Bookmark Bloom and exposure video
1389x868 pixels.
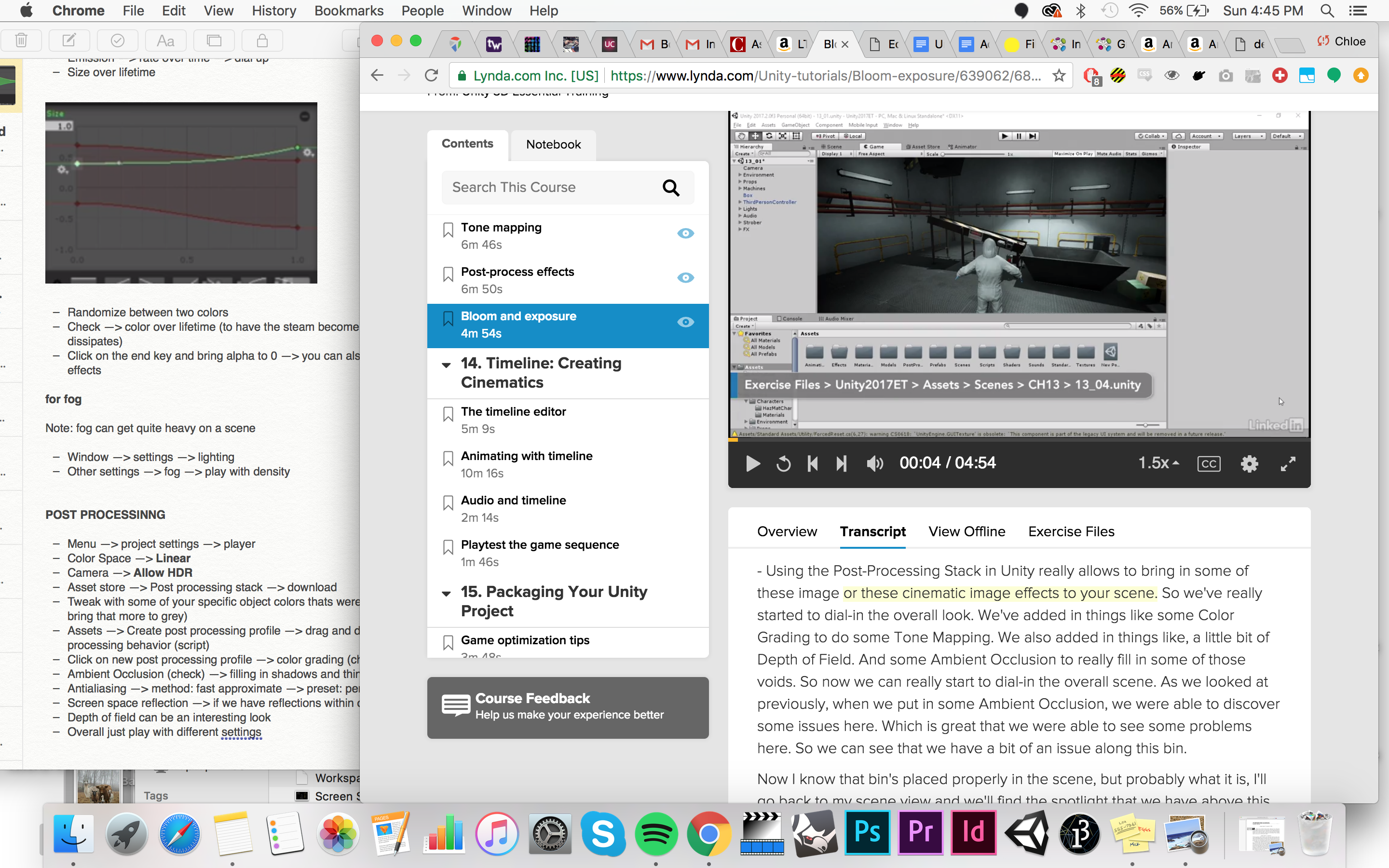[x=448, y=319]
